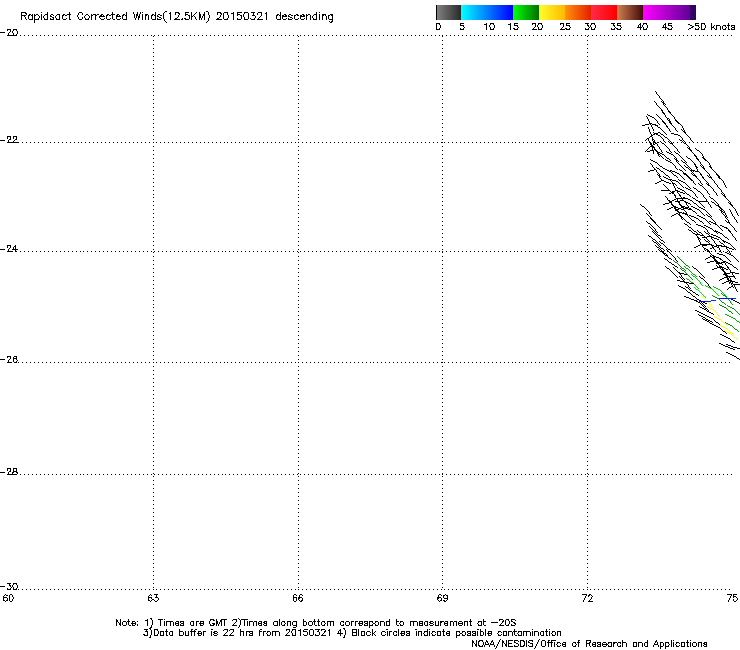Click the magenta-purple 40-50 knots color segment
Screen dimensions: 740x650
669,12
